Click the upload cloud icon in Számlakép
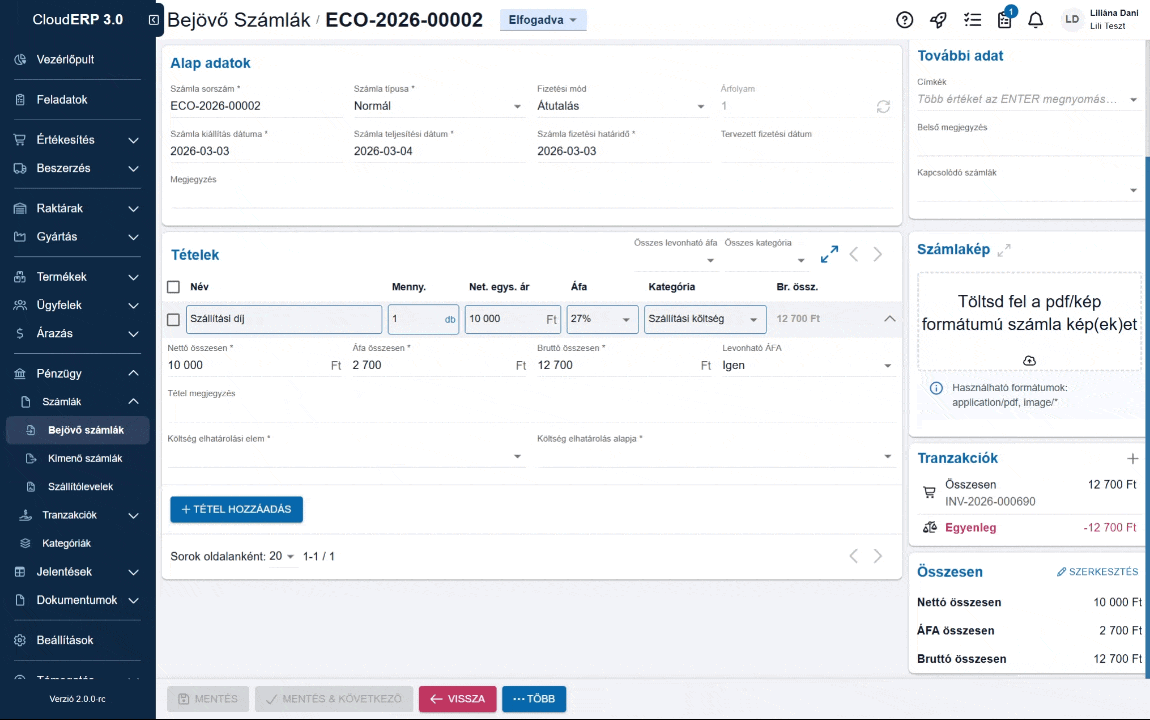Screen dimensions: 1150x720 (x=1029, y=360)
